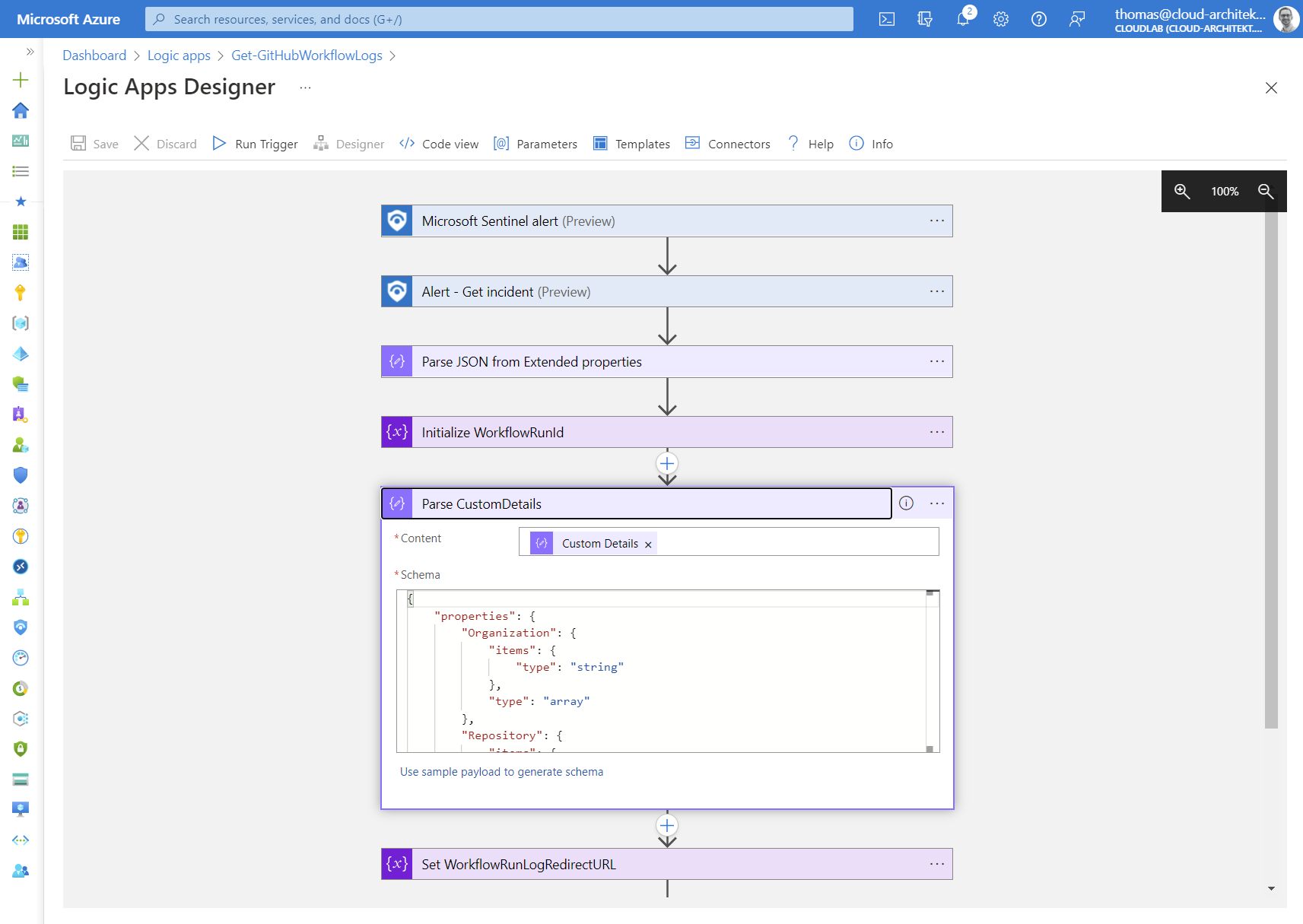This screenshot has height=924, width=1303.
Task: Click the Initialize WorkflowRunId variable icon
Action: 397,432
